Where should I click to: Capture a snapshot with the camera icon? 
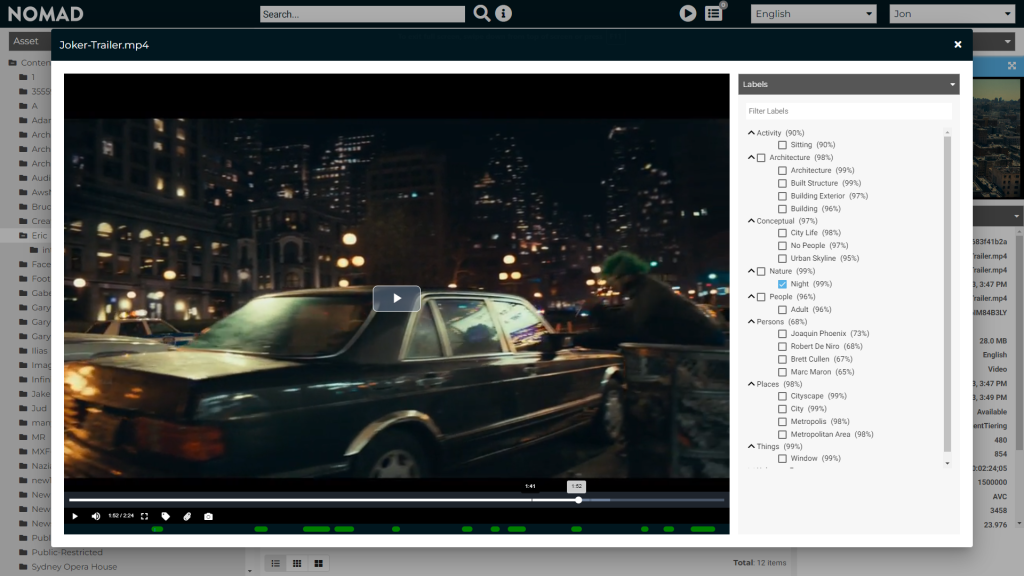pos(208,516)
